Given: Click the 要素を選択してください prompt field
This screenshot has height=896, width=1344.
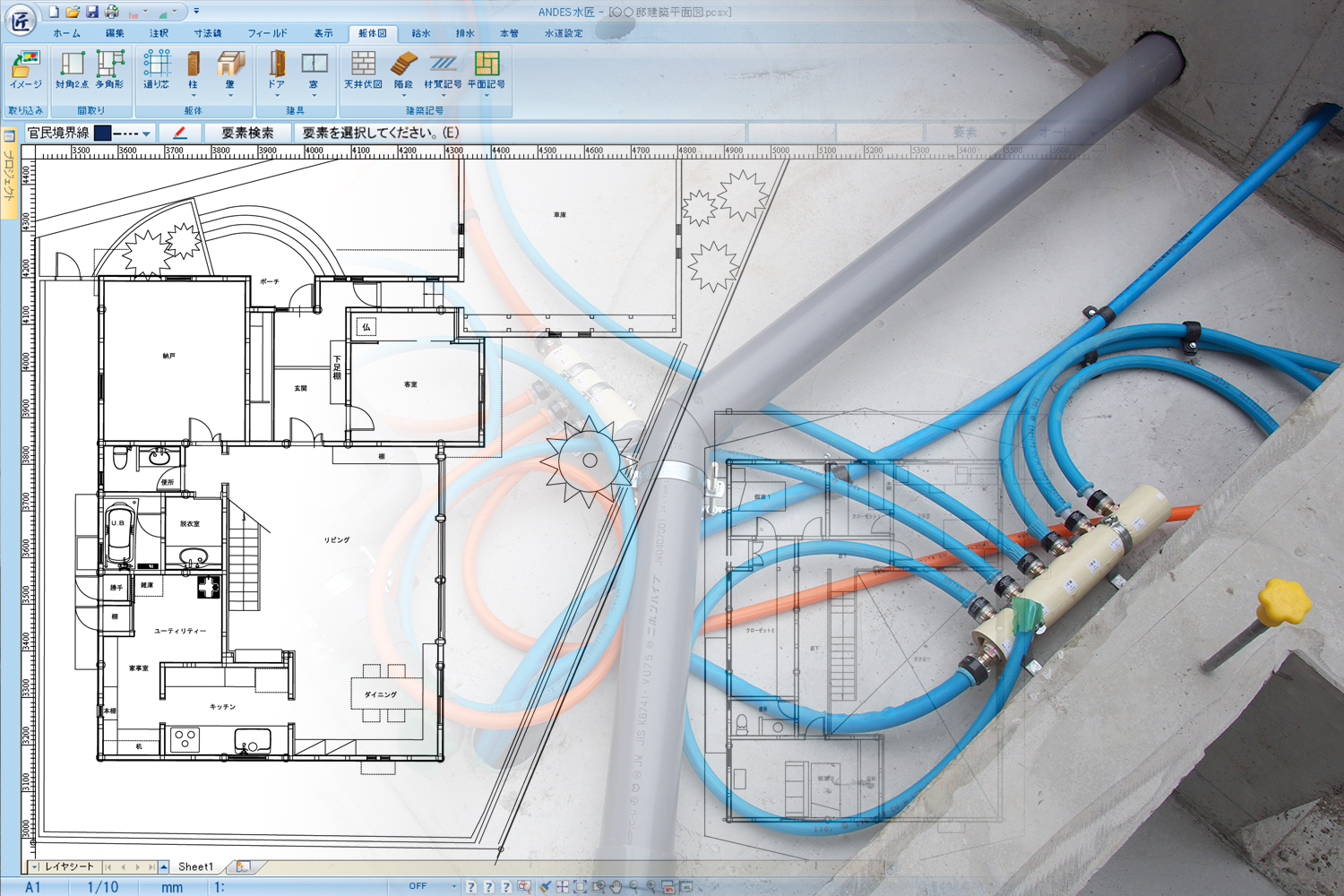Looking at the screenshot, I should pyautogui.click(x=519, y=133).
